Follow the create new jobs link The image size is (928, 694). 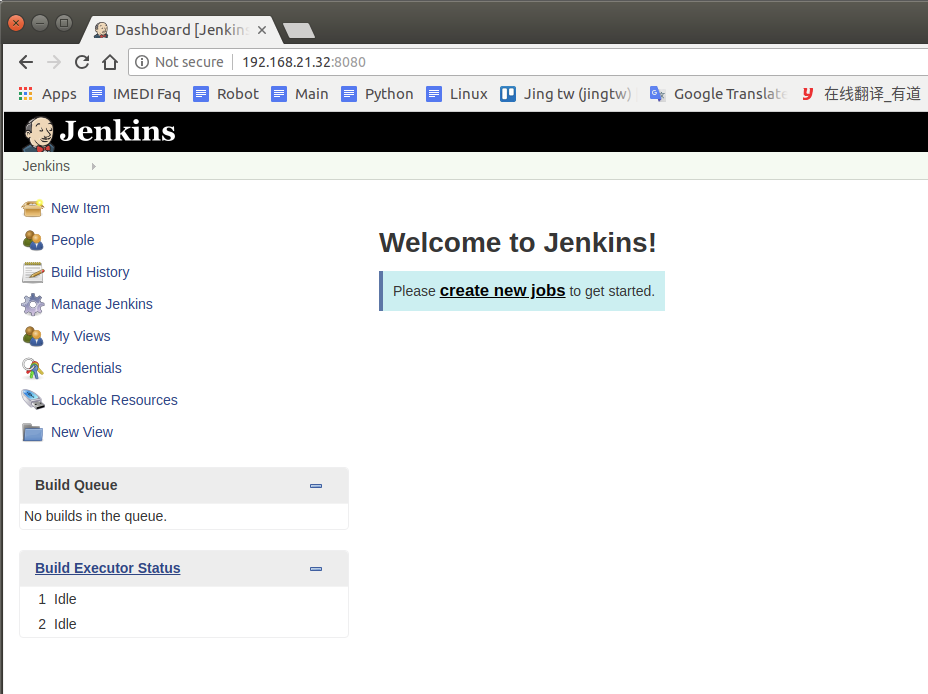tap(502, 290)
